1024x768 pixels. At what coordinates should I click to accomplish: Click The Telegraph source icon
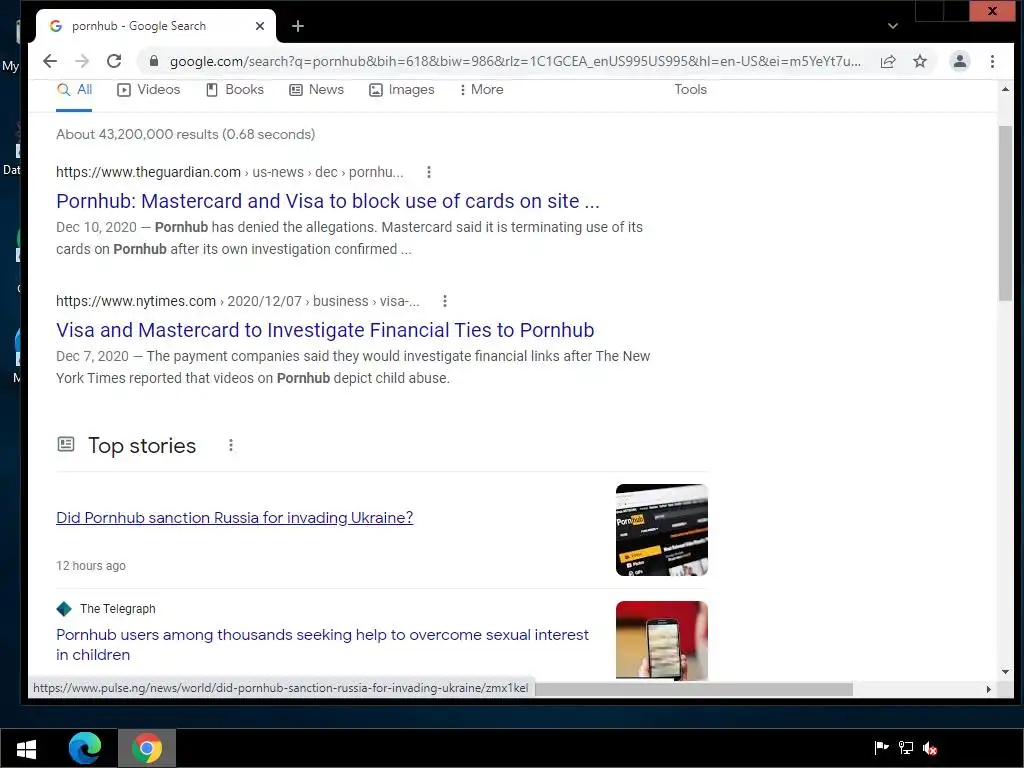64,609
